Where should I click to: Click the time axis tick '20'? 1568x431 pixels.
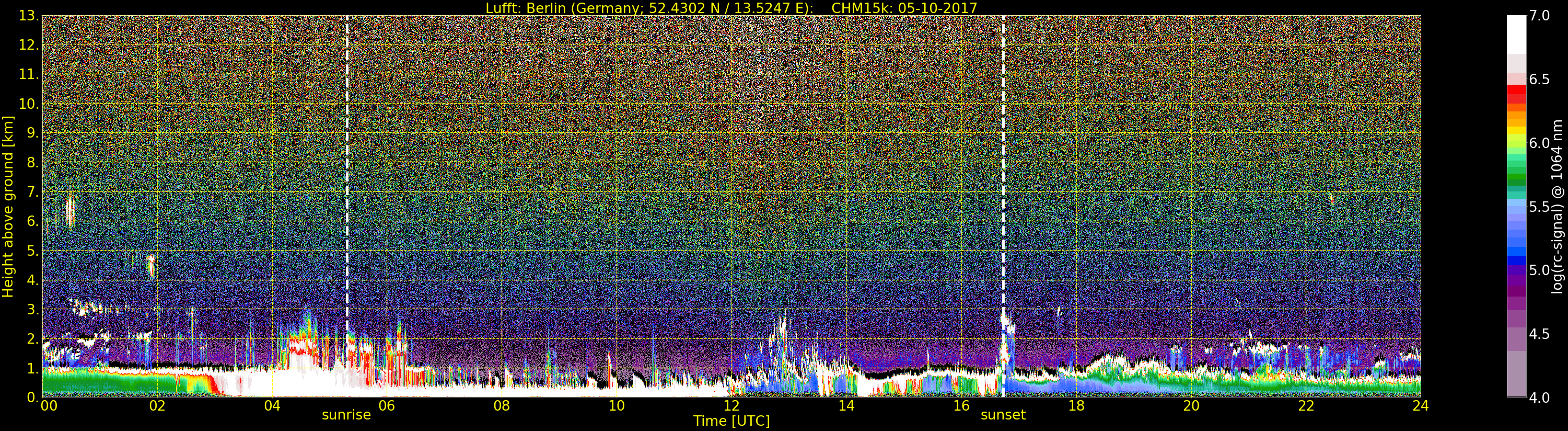[x=1191, y=405]
